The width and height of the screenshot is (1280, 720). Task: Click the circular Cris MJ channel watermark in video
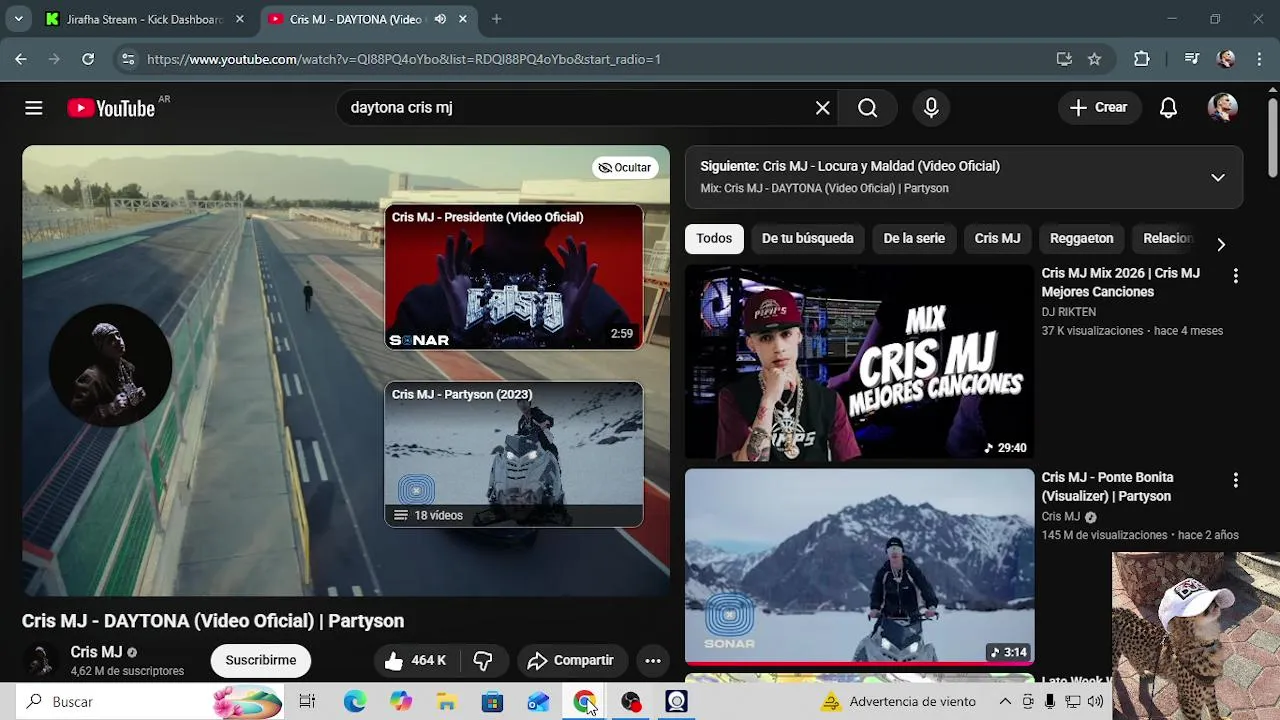[x=110, y=366]
